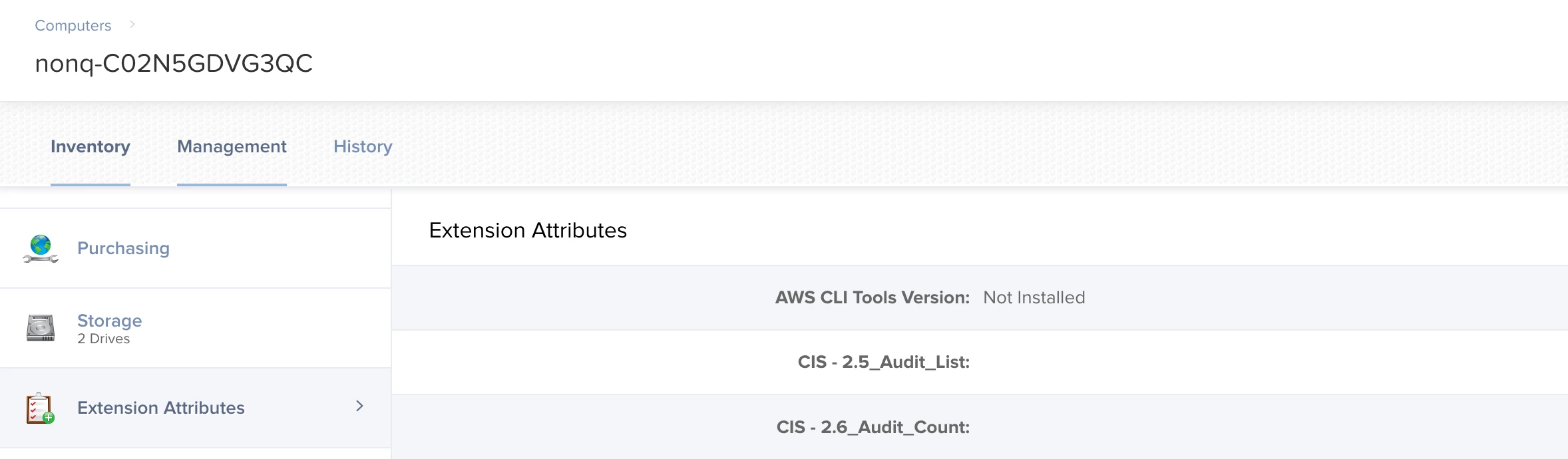Viewport: 1568px width, 459px height.
Task: Click the Extension Attributes clipboard icon
Action: click(x=40, y=408)
